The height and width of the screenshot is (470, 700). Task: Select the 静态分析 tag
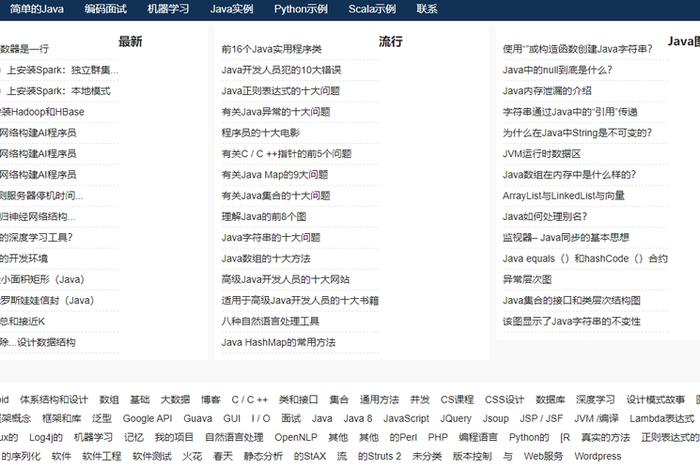click(x=263, y=456)
